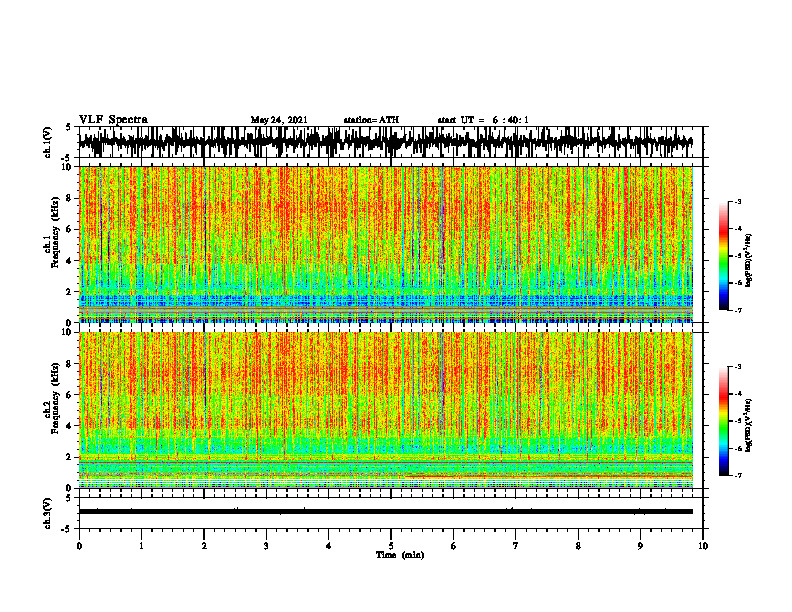
Task: Click the "Time (min)" axis label
Action: pos(400,555)
